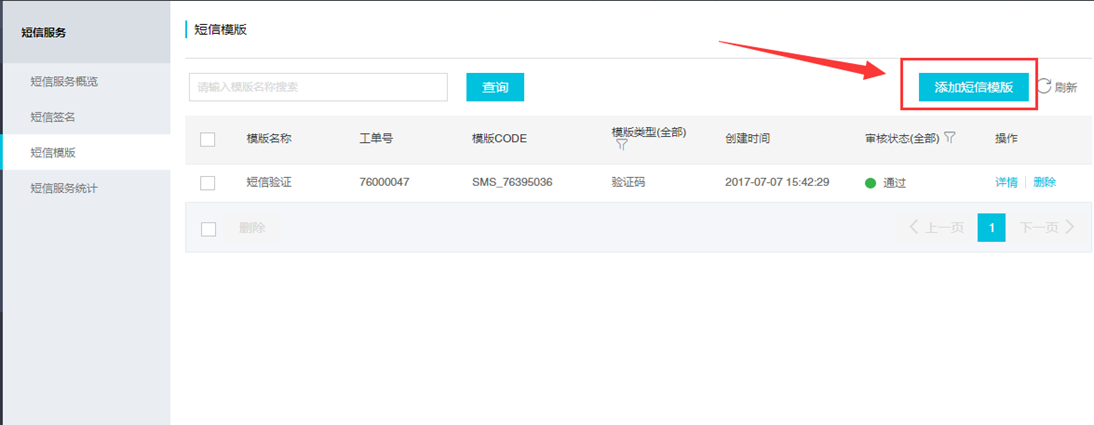Click the 删除 link in the 操作 column
The width and height of the screenshot is (1094, 425).
pyautogui.click(x=1044, y=182)
